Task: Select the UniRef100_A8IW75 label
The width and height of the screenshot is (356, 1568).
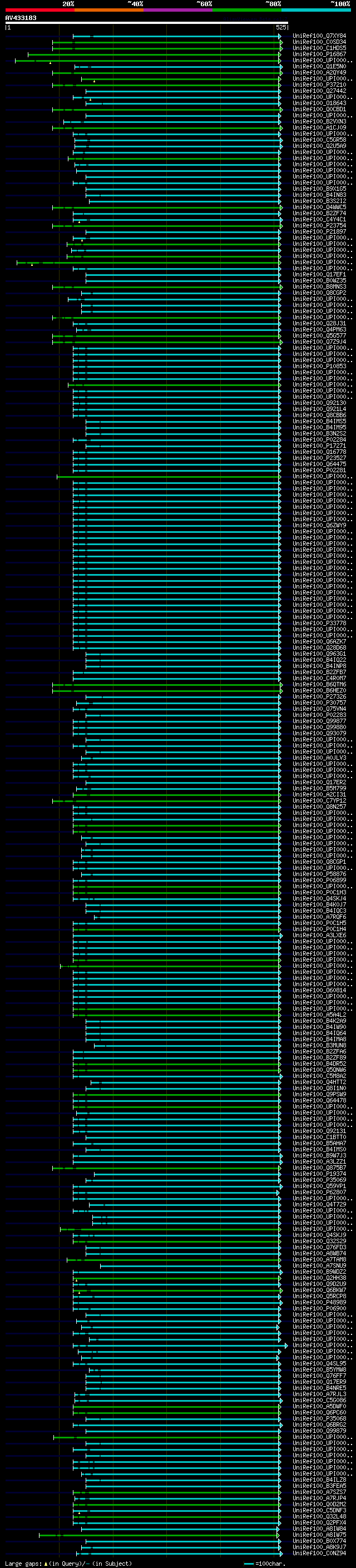Action: (x=319, y=1535)
